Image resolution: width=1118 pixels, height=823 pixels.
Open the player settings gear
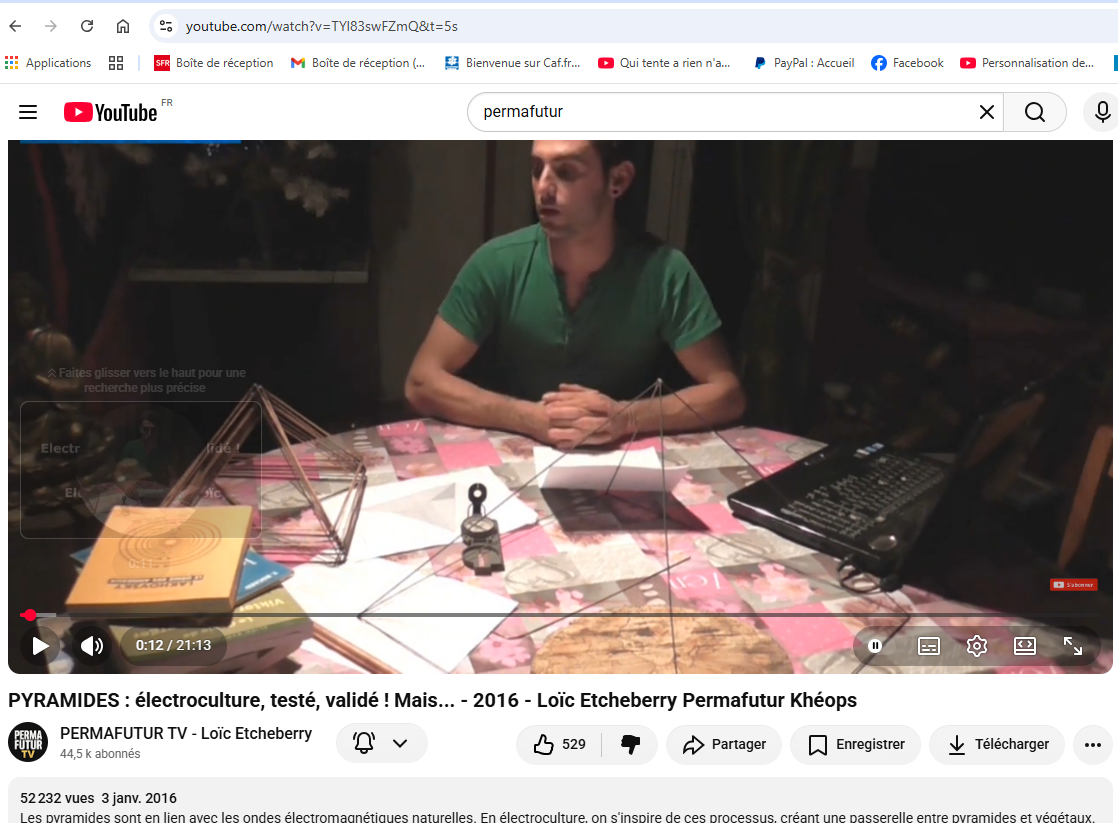(x=977, y=646)
